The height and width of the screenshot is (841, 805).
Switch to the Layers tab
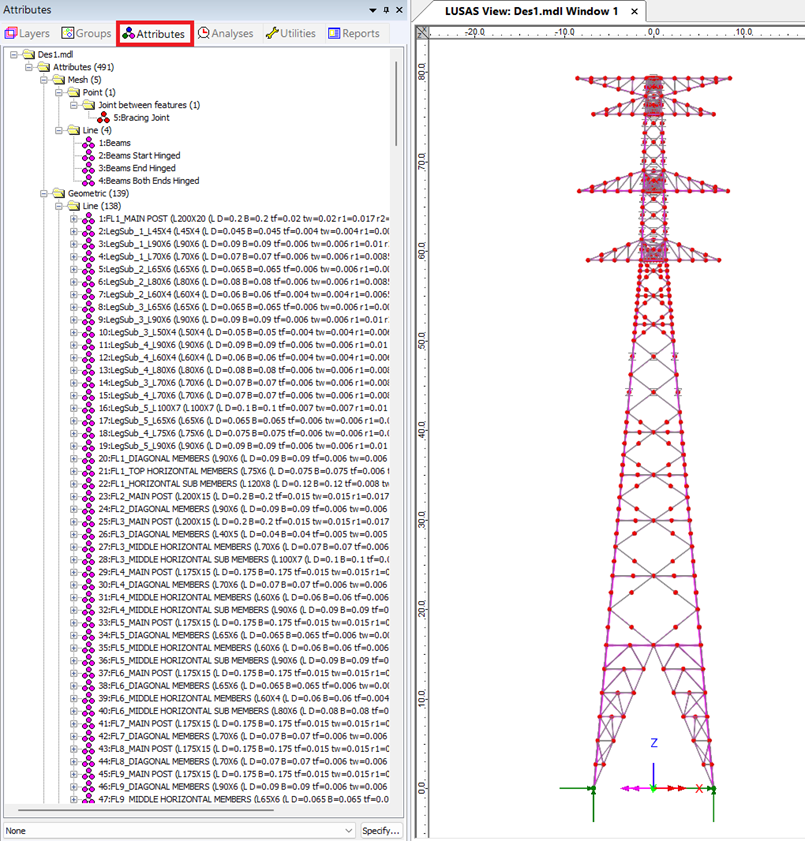coord(28,33)
